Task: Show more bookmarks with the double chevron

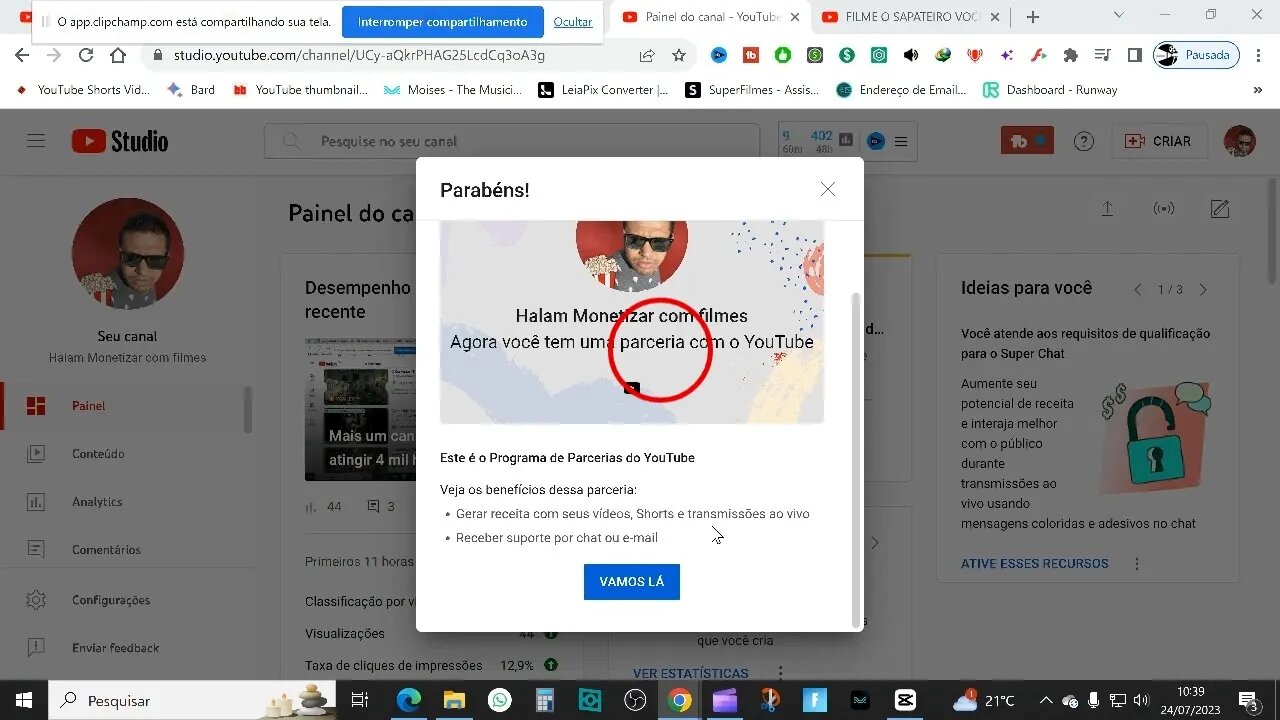Action: [x=1258, y=90]
